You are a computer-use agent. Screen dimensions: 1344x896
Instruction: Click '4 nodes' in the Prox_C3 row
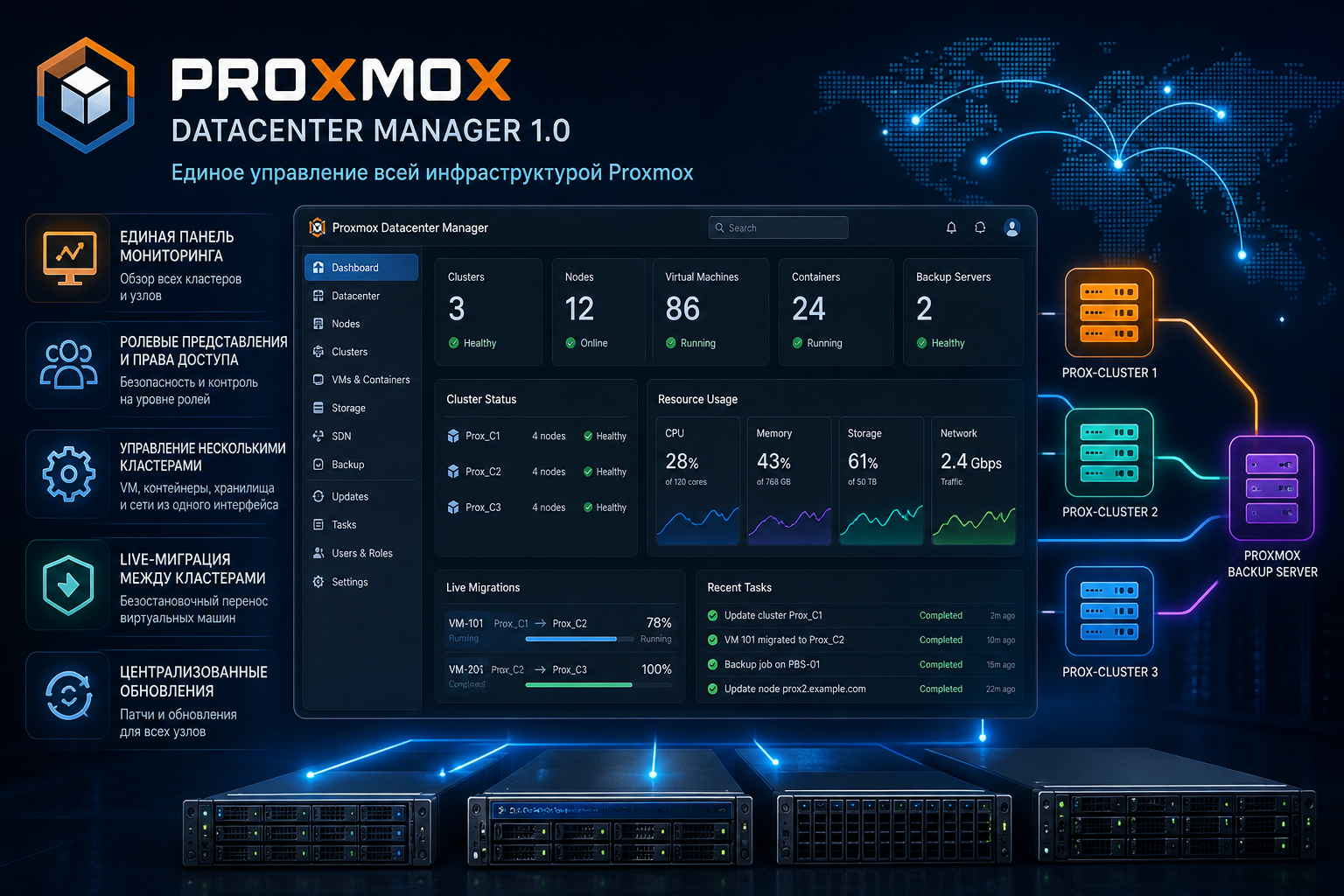point(549,507)
